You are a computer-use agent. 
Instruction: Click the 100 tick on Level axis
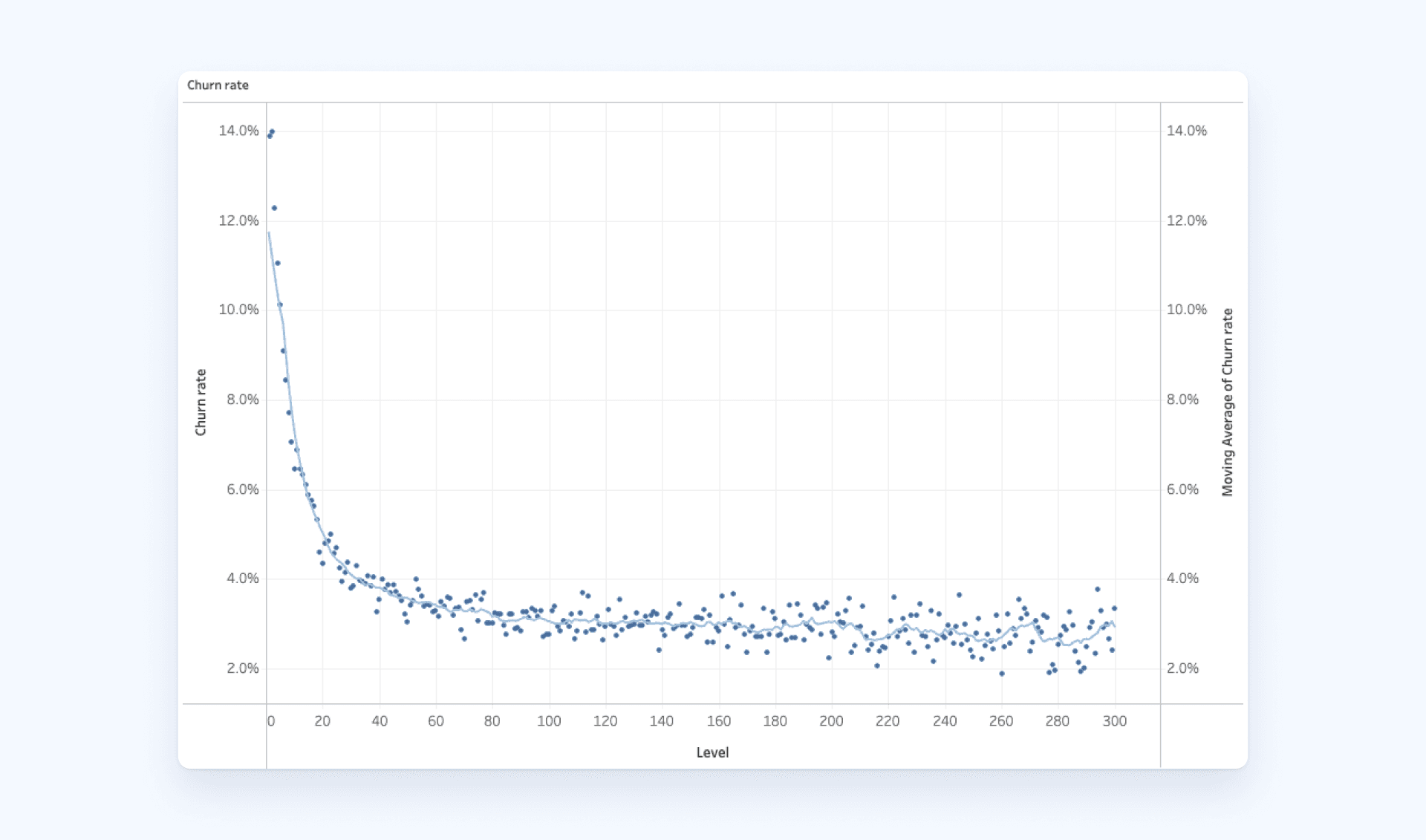[x=549, y=721]
